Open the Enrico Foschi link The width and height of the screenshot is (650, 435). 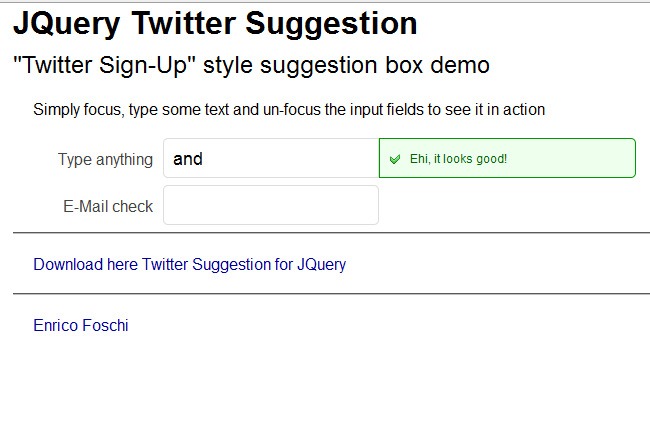coord(80,325)
